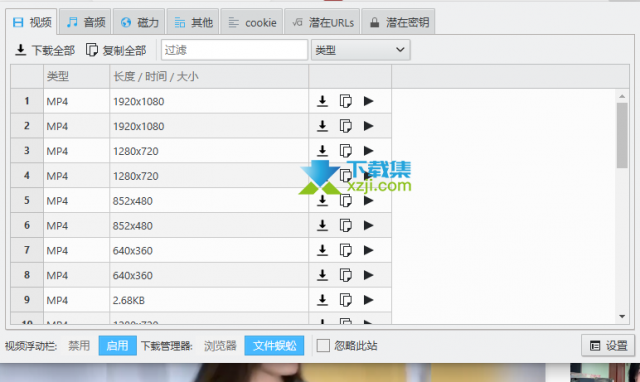This screenshot has height=382, width=640.
Task: Play the row 6 video
Action: 369,225
